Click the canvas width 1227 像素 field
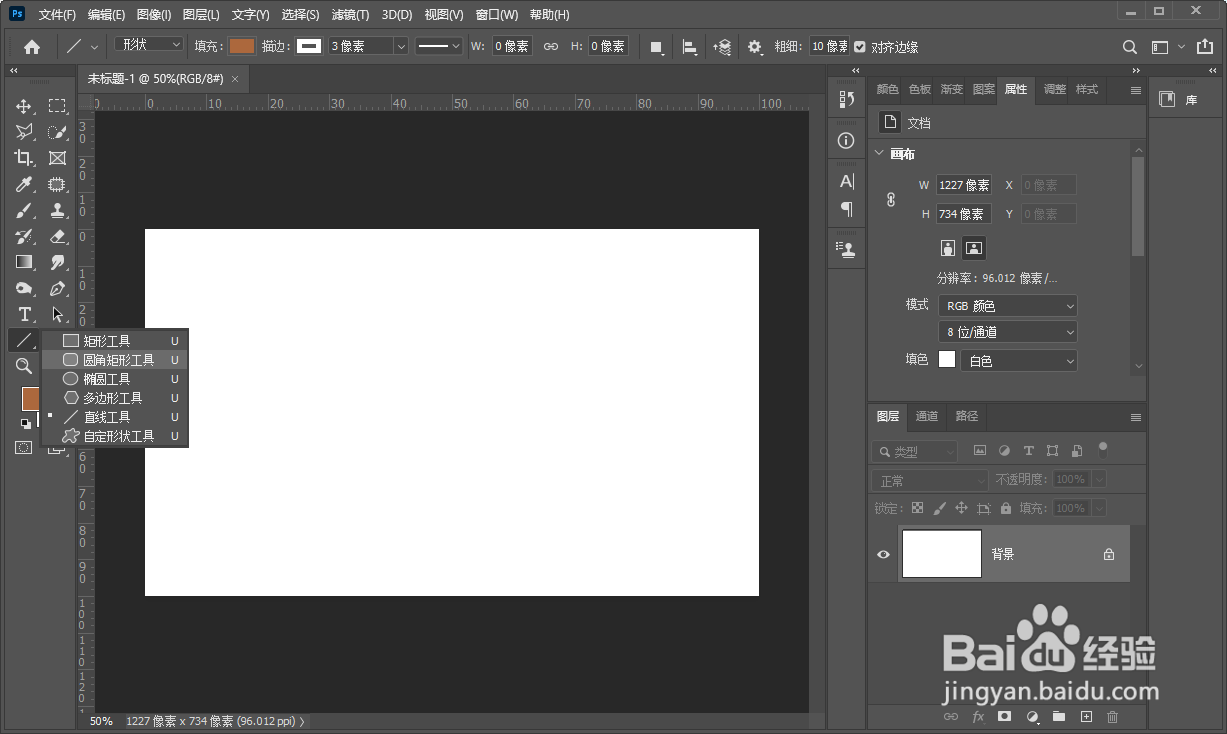The height and width of the screenshot is (734, 1227). click(964, 185)
